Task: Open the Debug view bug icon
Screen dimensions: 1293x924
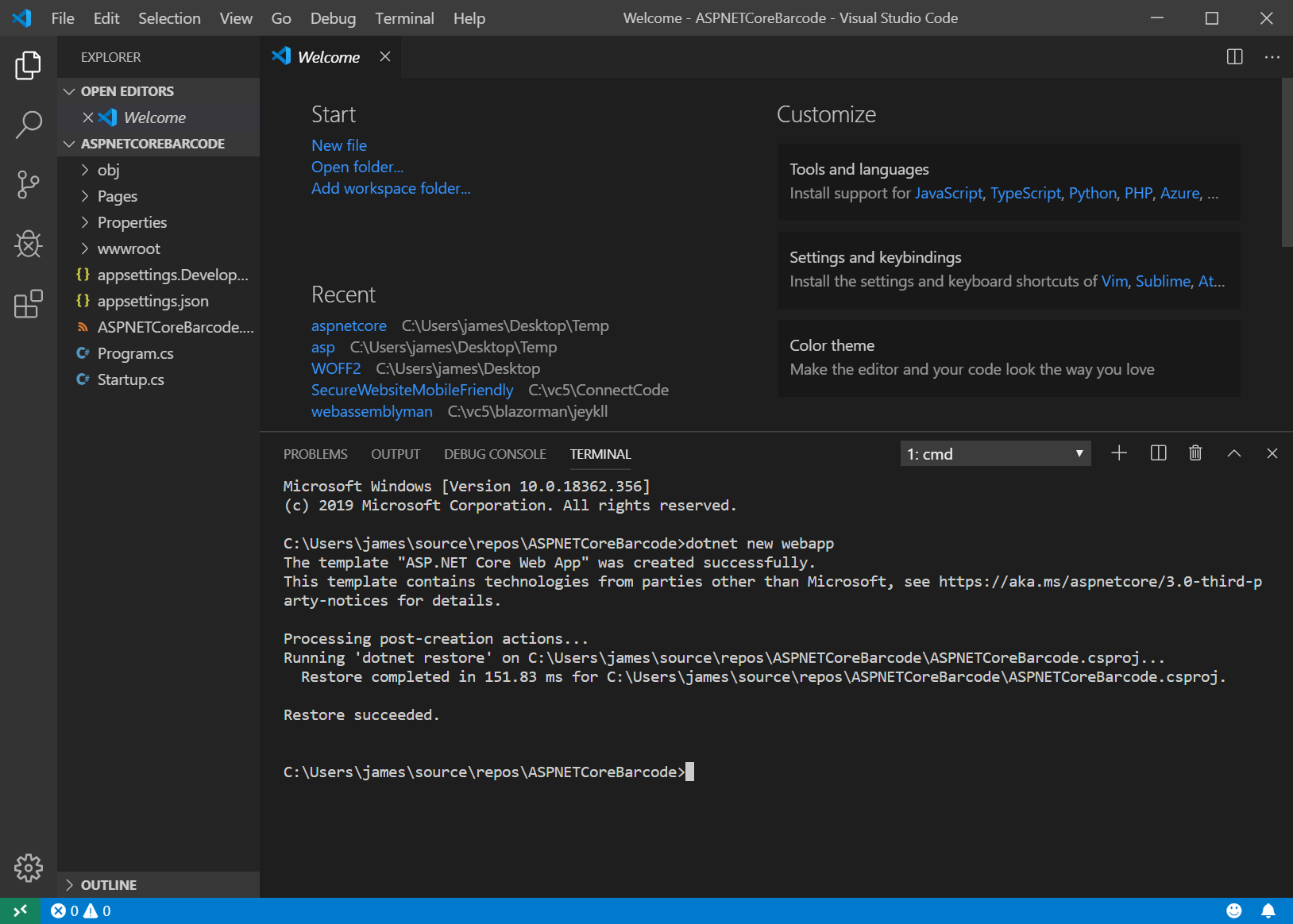Action: 29,244
